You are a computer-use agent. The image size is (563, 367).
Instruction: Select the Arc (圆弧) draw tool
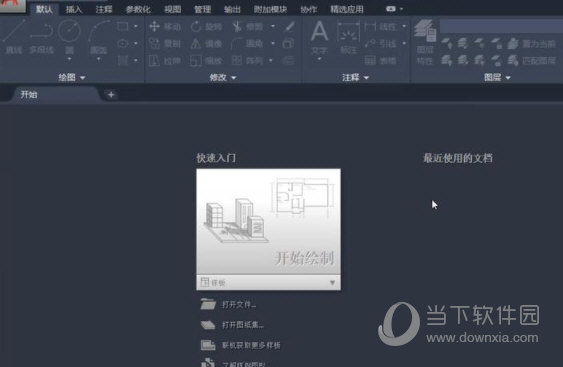coord(98,36)
